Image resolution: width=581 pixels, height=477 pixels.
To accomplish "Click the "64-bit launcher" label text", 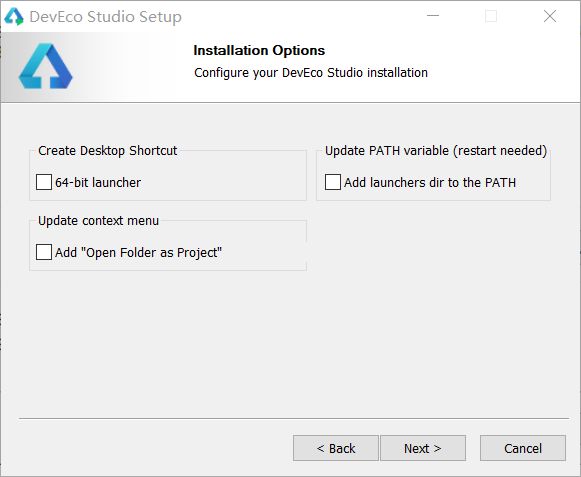I will pos(98,182).
